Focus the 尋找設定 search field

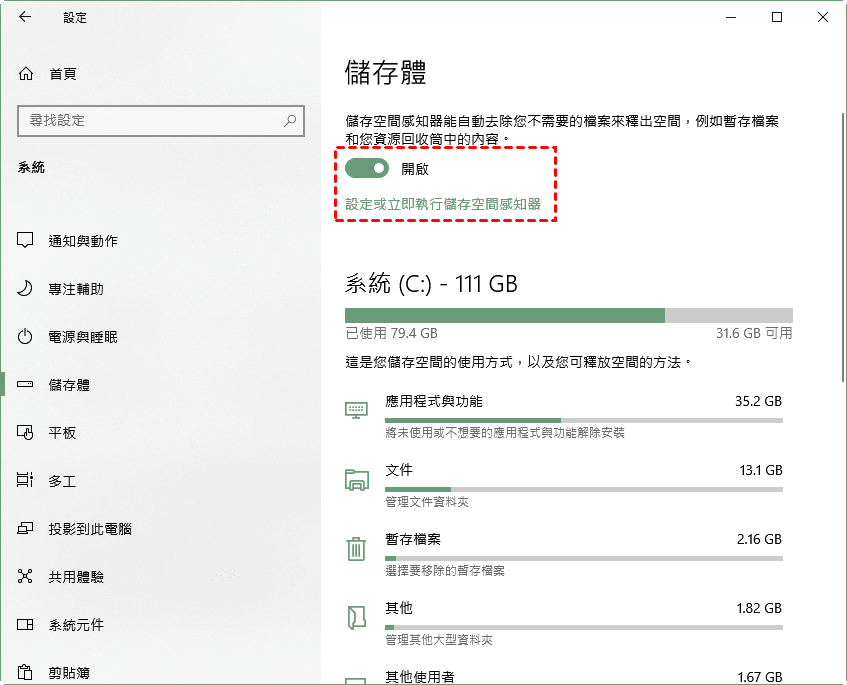point(161,120)
